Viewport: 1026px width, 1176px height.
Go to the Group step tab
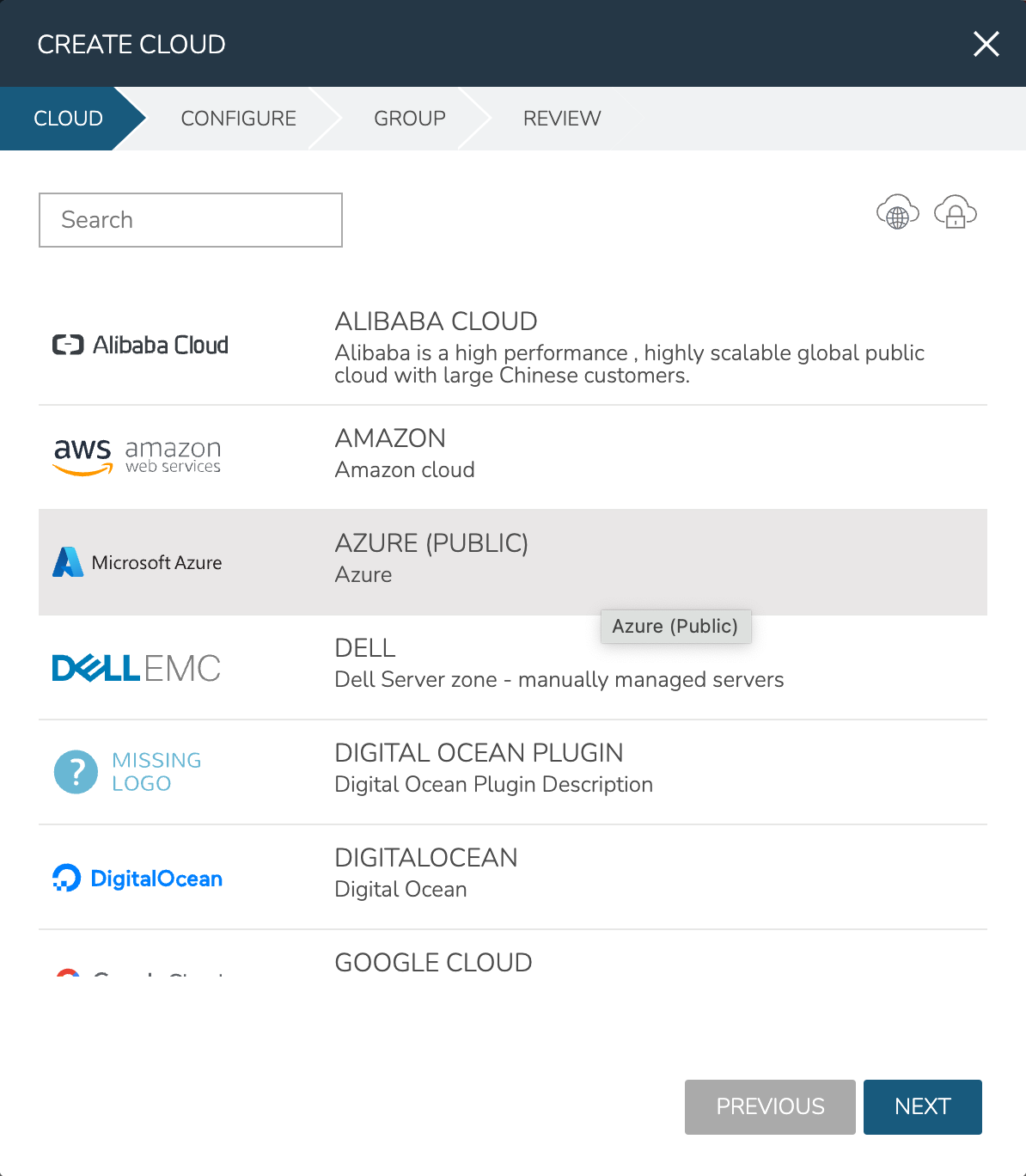(x=410, y=119)
